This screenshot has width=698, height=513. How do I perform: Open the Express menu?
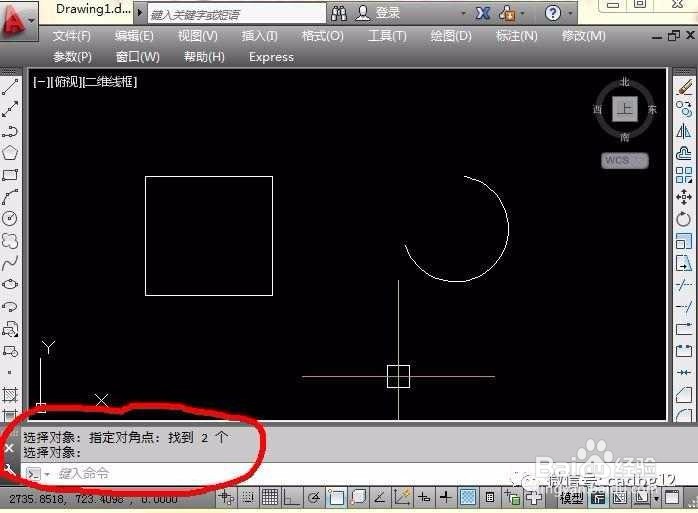272,57
